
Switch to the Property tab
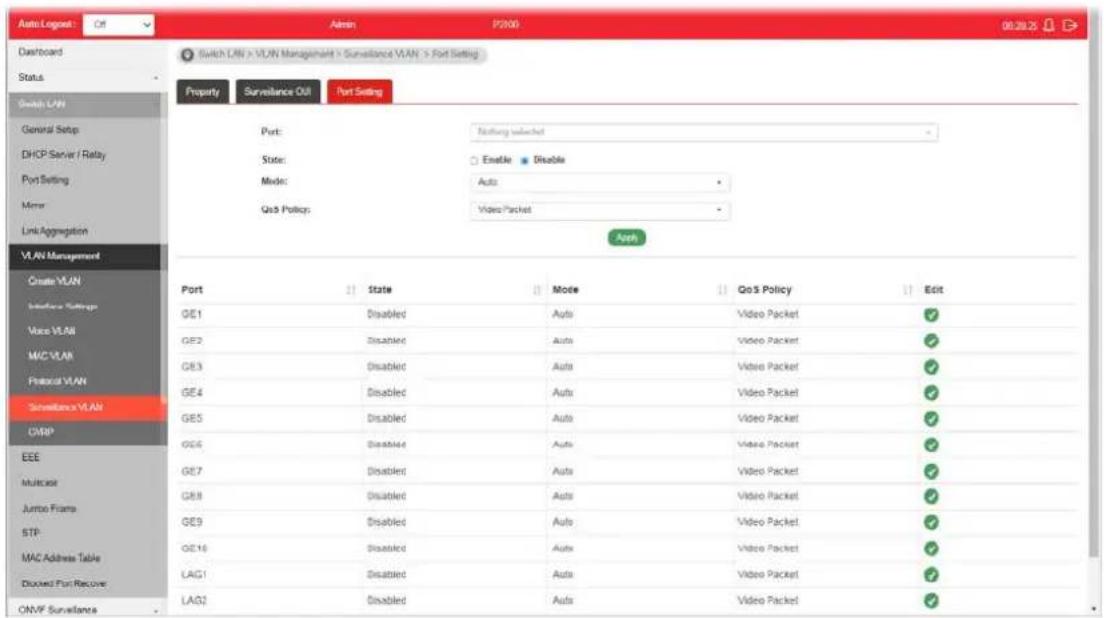pyautogui.click(x=203, y=92)
